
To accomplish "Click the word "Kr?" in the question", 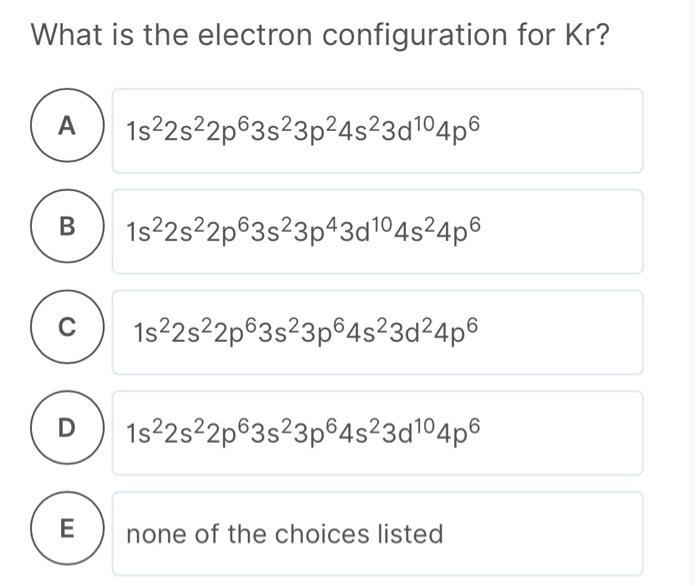I will 585,35.
